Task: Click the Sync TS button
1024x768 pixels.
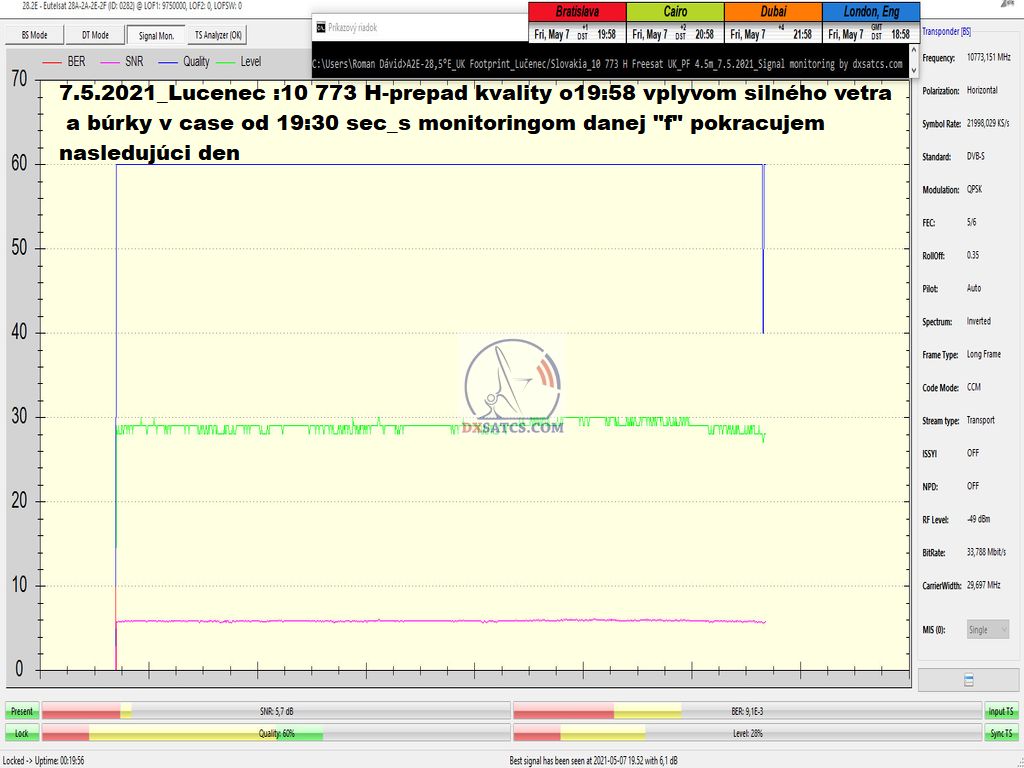Action: pyautogui.click(x=1000, y=733)
